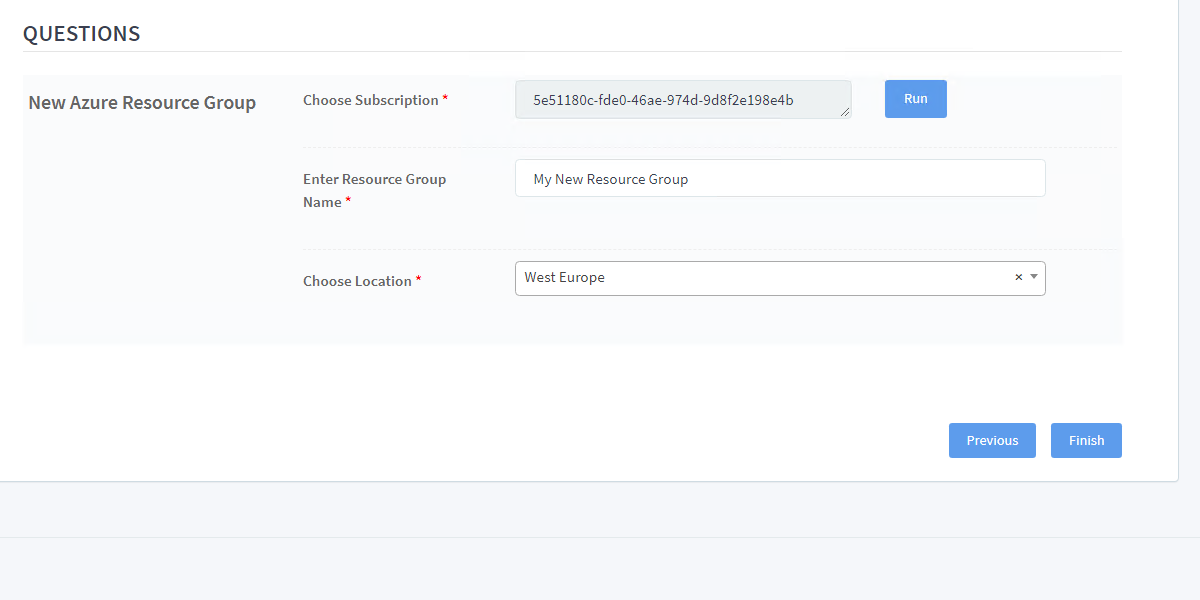Click the red asterisk after Resource Group Name
The width and height of the screenshot is (1200, 600).
[x=348, y=202]
